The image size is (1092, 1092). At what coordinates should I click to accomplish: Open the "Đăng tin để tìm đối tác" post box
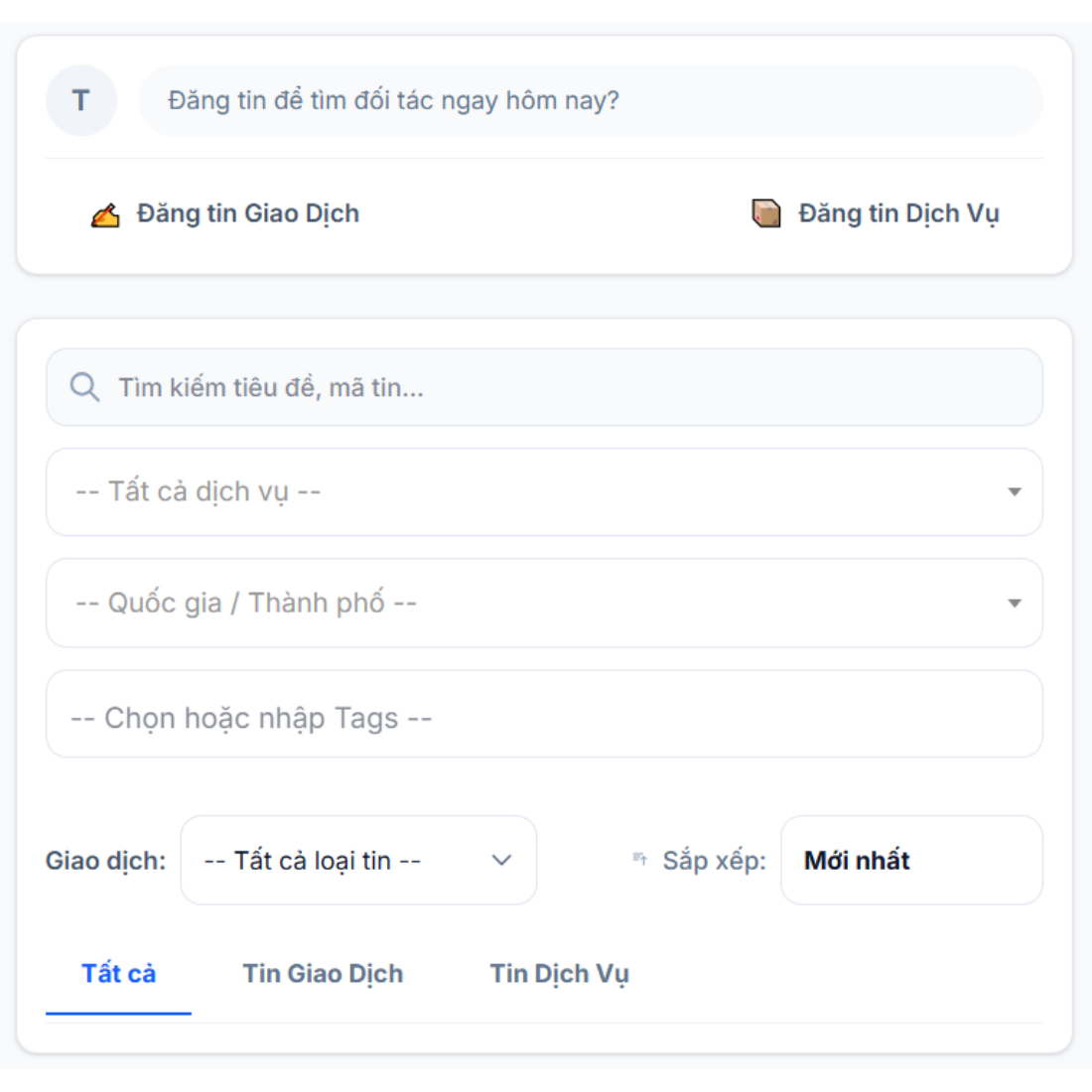[x=590, y=100]
